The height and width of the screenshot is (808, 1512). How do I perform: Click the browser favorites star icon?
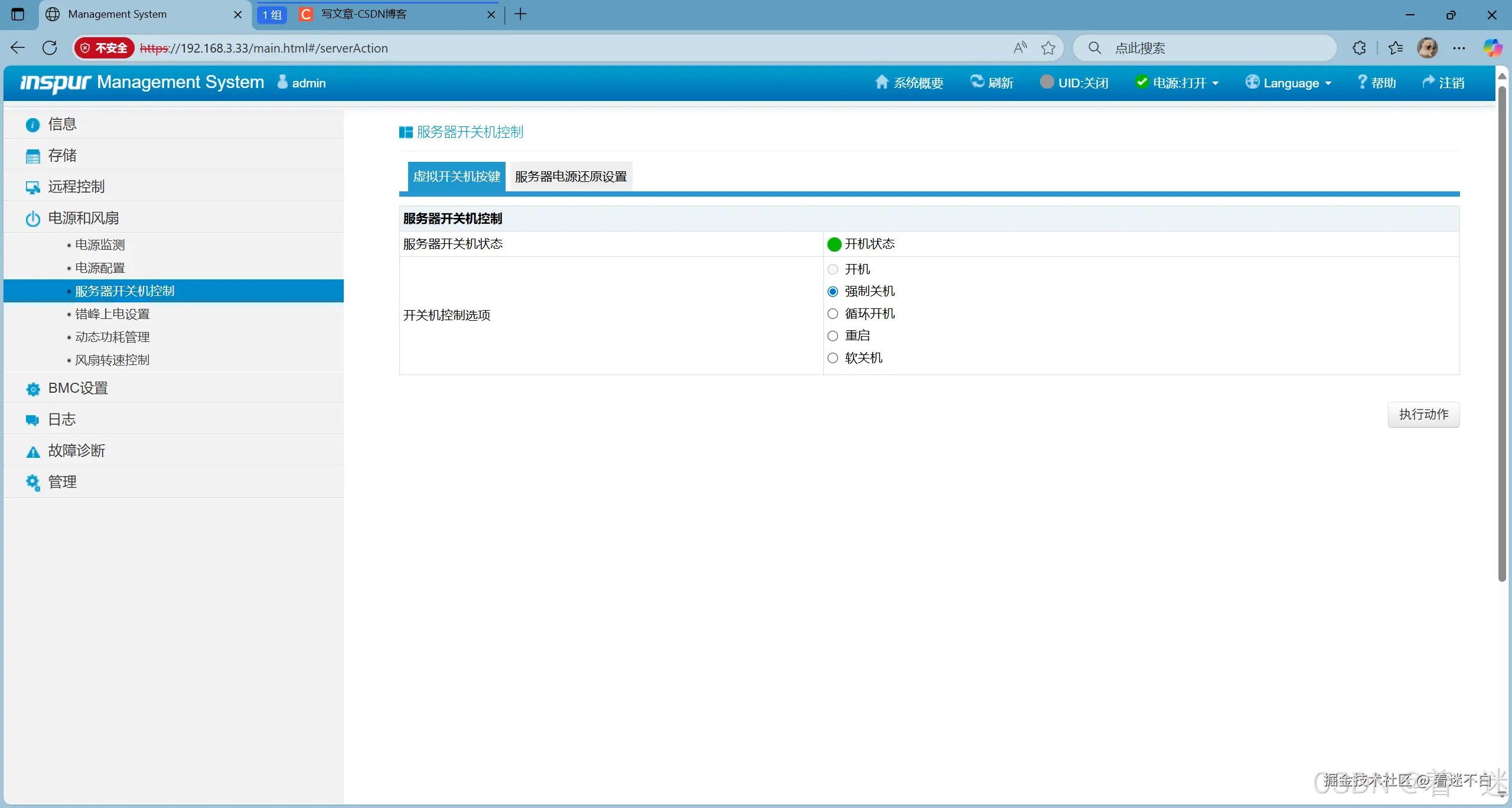pos(1048,48)
